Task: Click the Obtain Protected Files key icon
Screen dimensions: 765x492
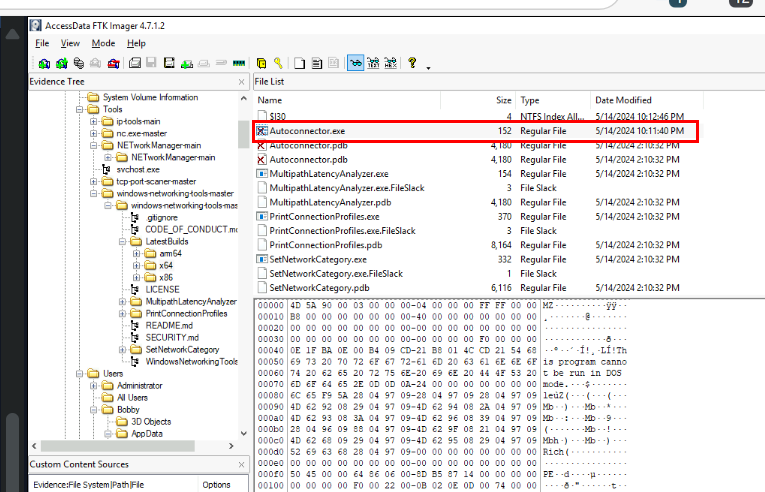Action: point(279,64)
